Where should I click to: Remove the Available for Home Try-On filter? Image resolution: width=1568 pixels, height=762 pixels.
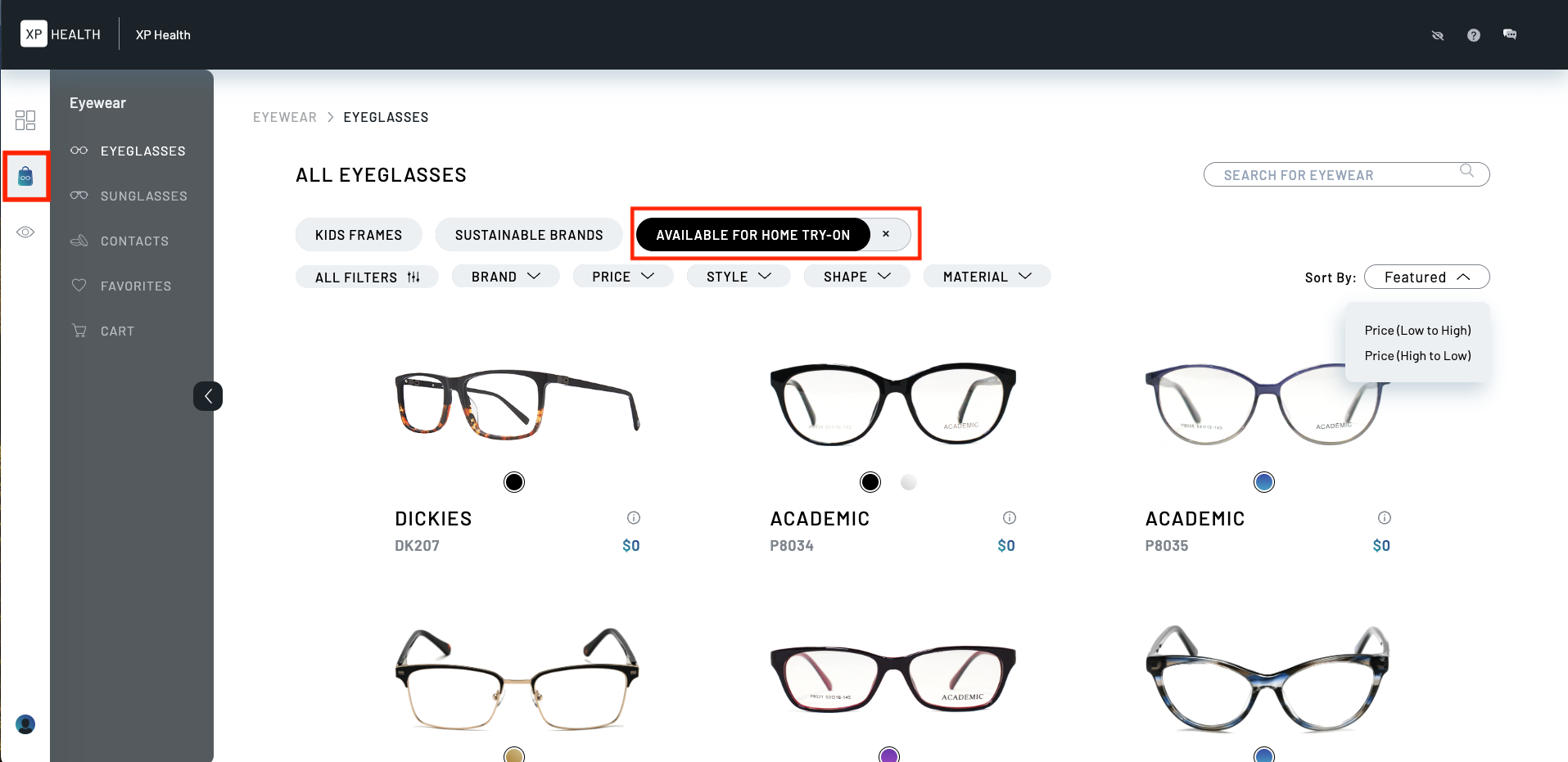[886, 234]
